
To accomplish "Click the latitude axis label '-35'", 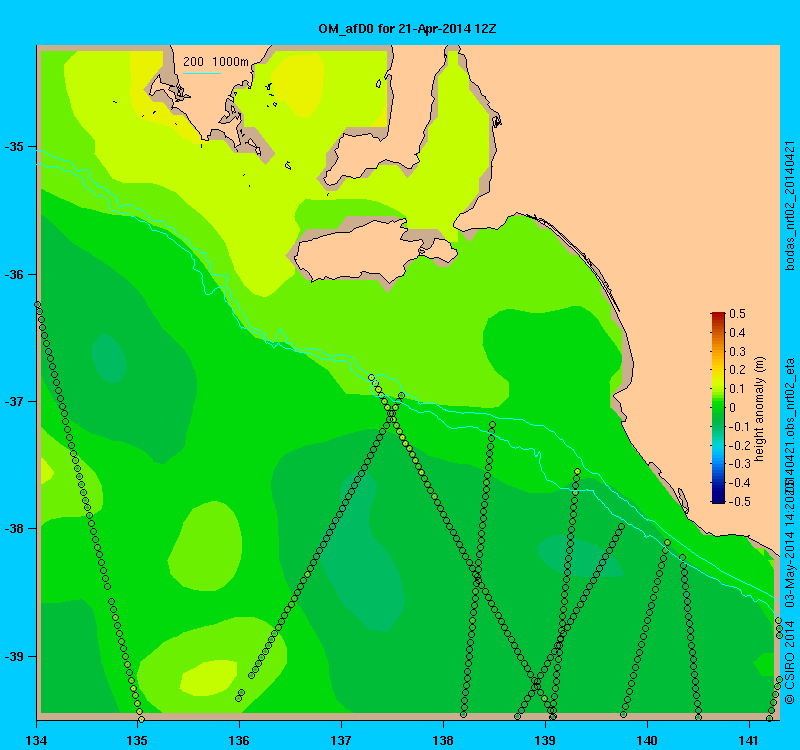I will pos(14,147).
